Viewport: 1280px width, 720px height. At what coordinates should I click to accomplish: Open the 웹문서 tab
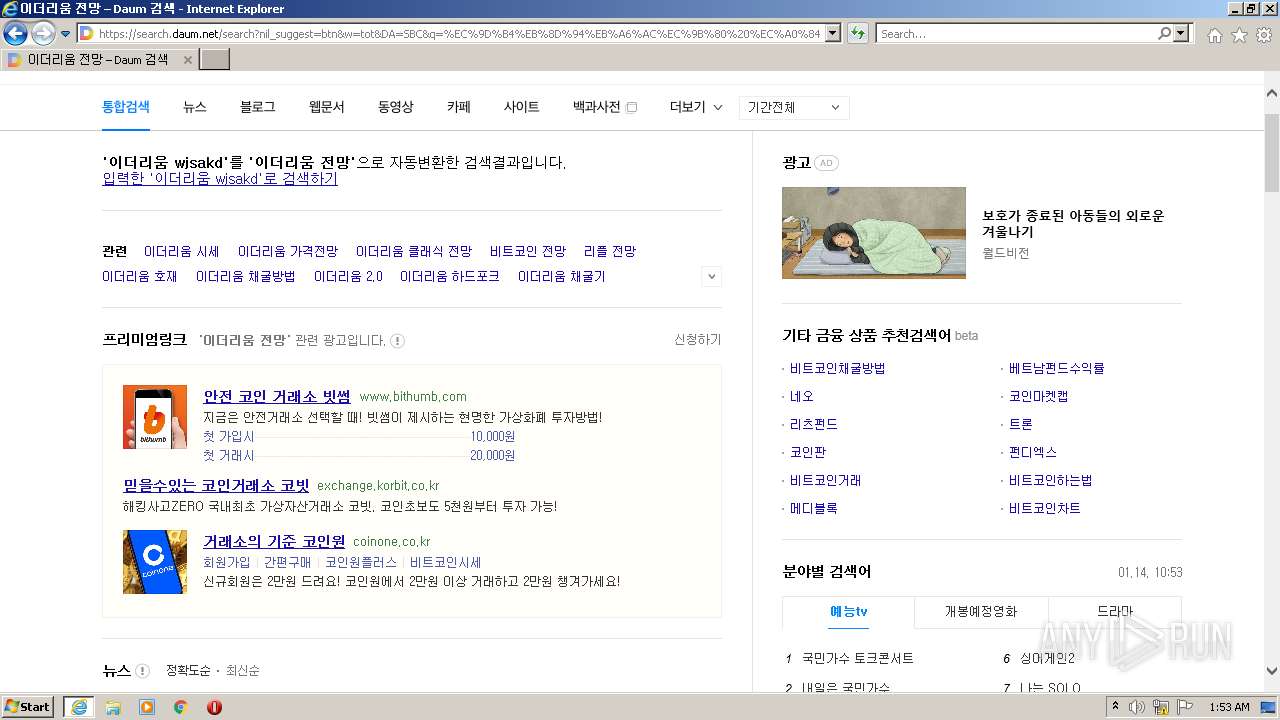point(326,107)
